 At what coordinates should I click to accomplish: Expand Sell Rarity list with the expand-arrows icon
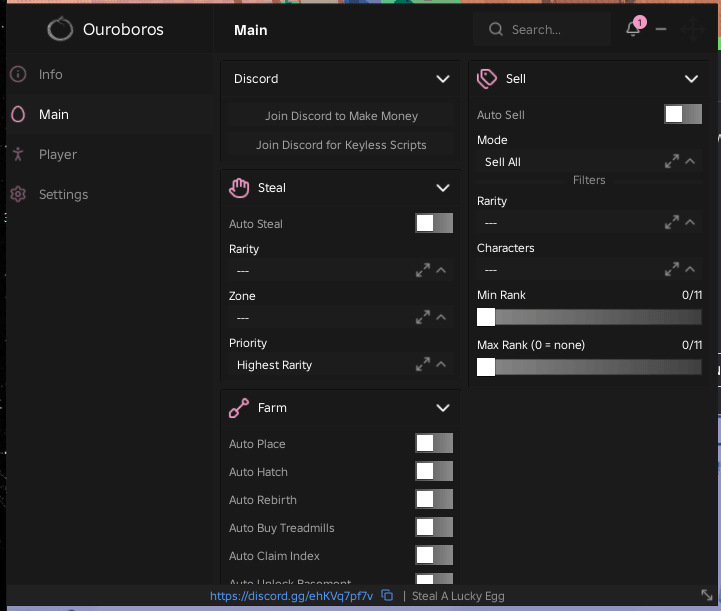[x=672, y=223]
